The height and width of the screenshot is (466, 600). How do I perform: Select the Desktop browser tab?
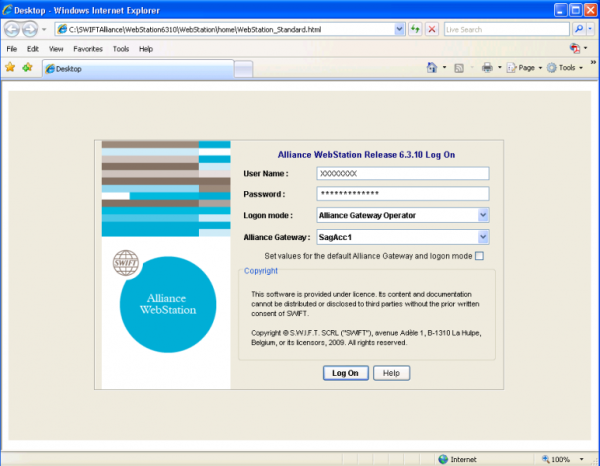(x=138, y=69)
